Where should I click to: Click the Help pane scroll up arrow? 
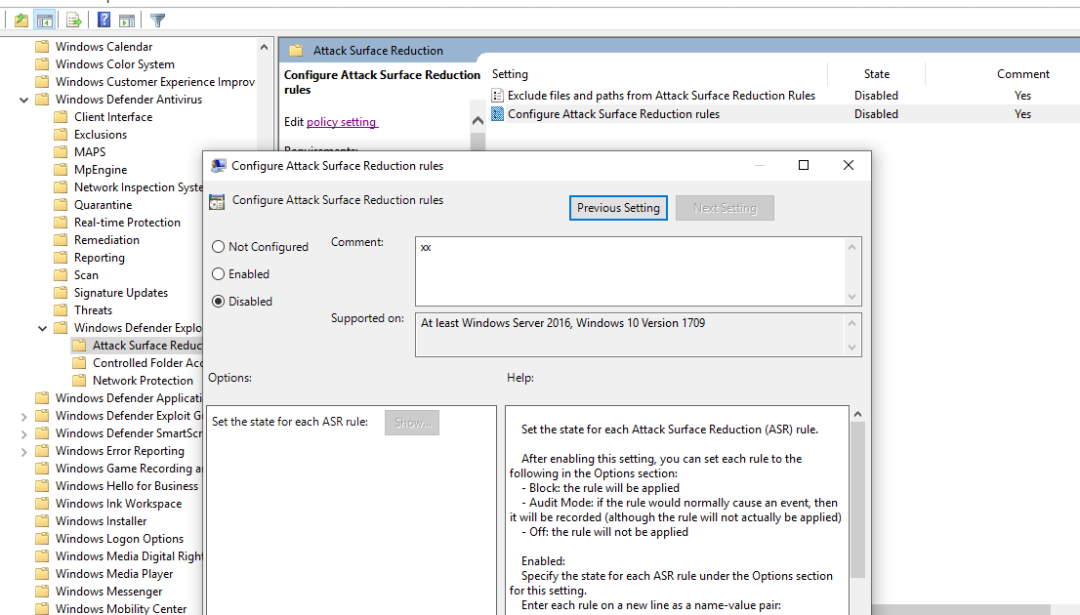click(x=858, y=414)
